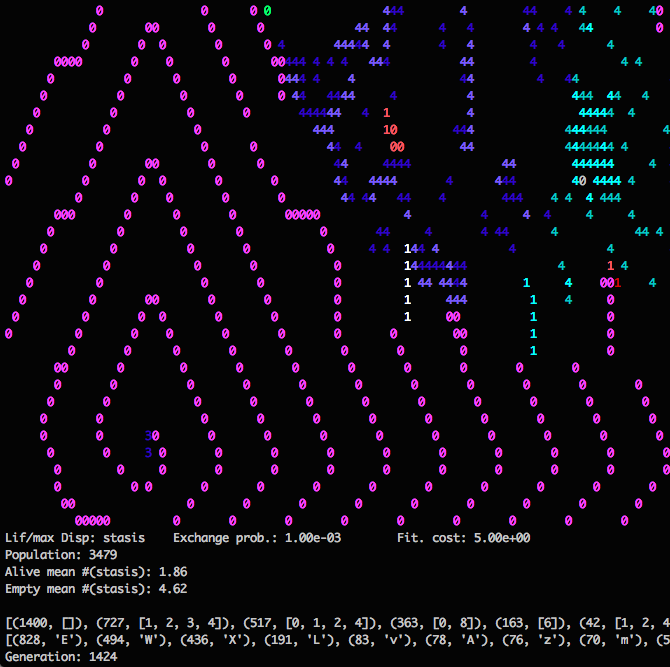Click the "(828, 'E')" tuple
The image size is (670, 667).
click(47, 640)
